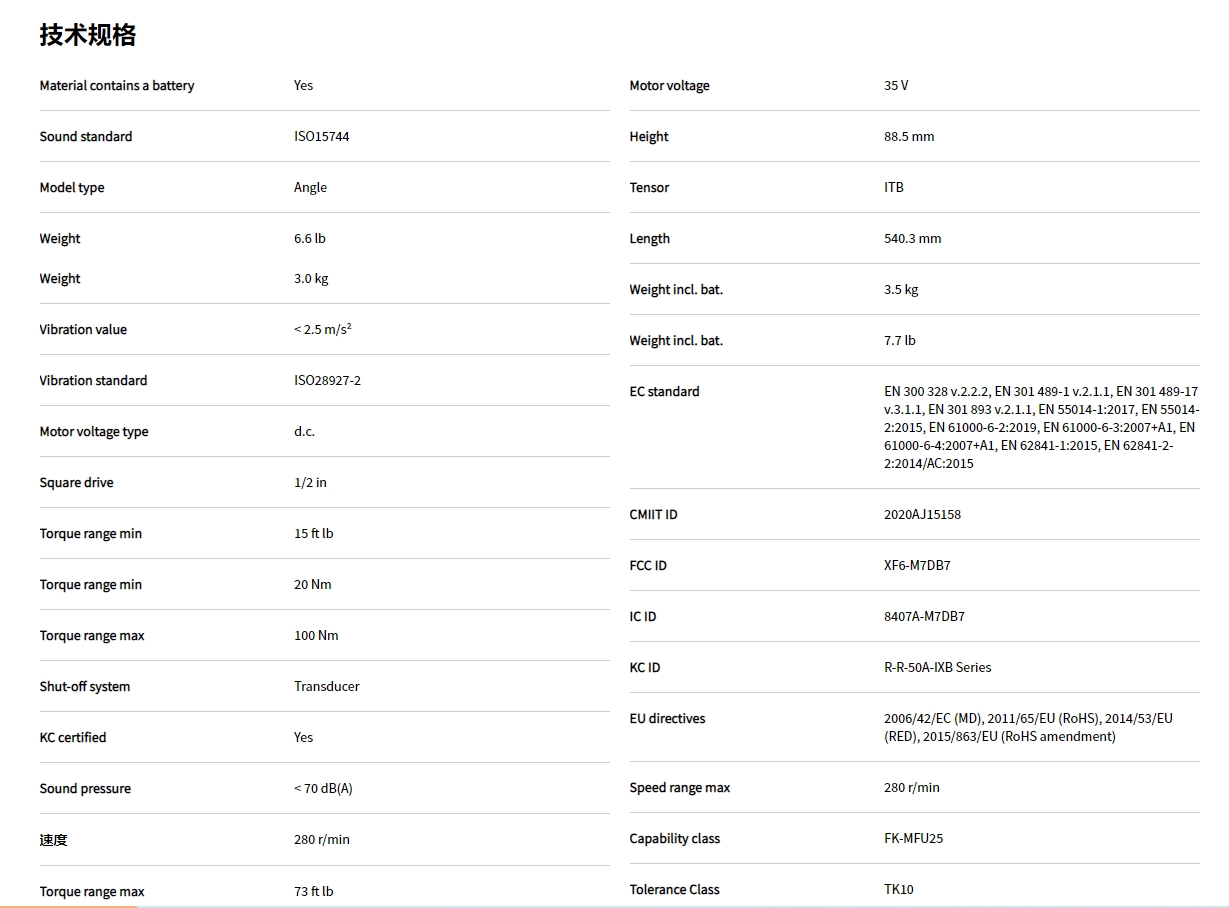
Task: Click the Vibration value label
Action: pyautogui.click(x=83, y=330)
